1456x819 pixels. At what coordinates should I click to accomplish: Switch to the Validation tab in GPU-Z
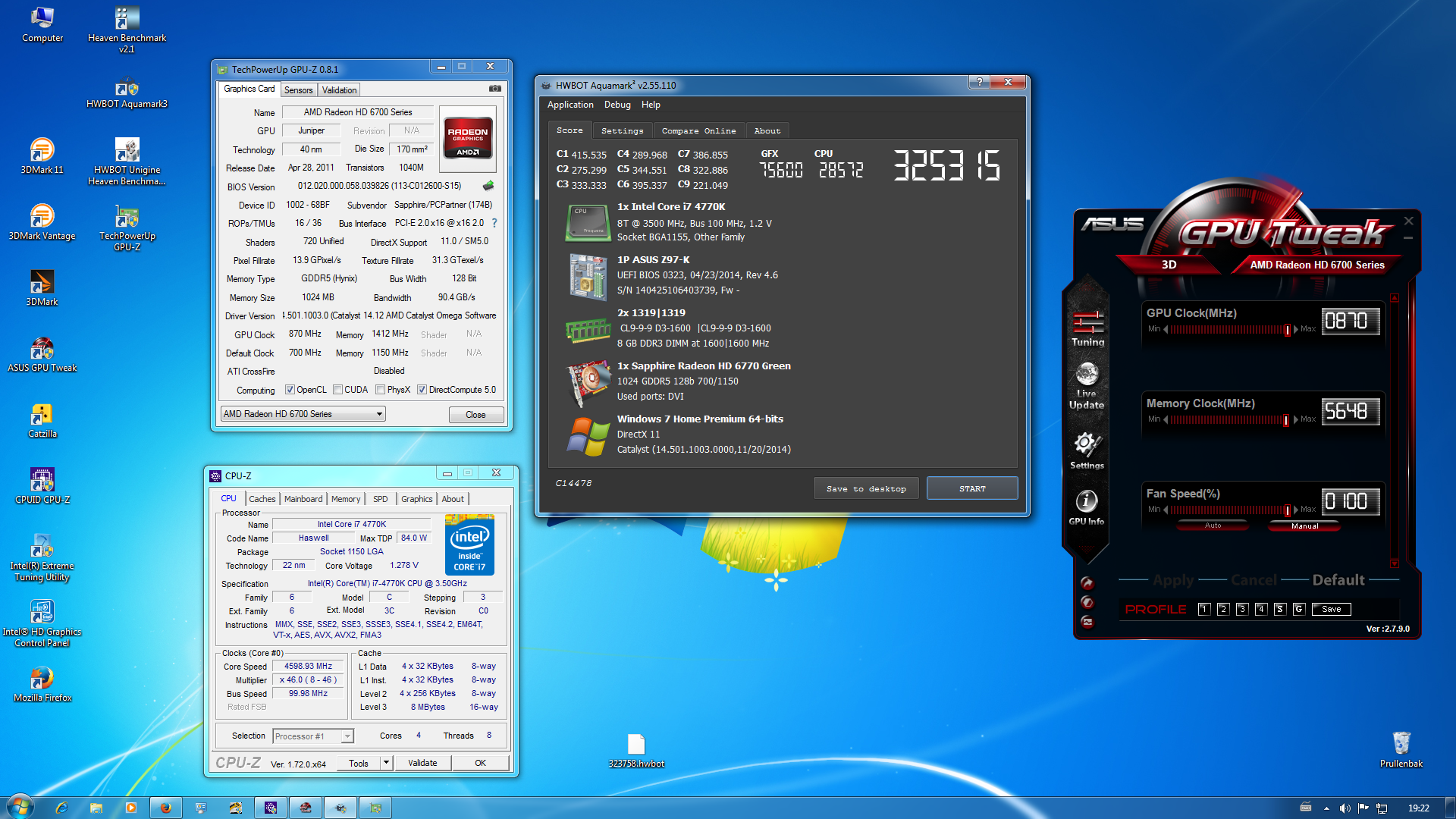pos(339,89)
